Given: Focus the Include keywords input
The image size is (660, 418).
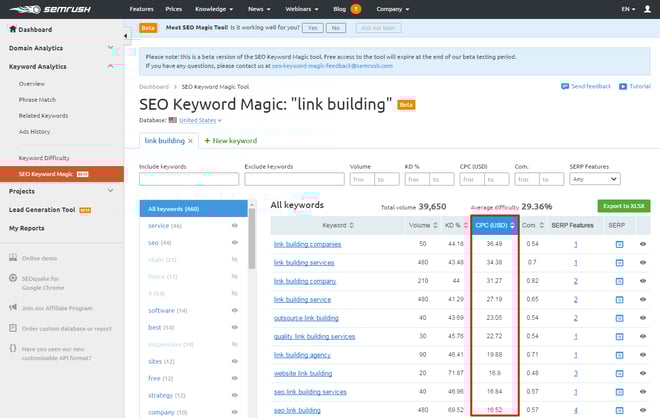Looking at the screenshot, I should click(189, 179).
